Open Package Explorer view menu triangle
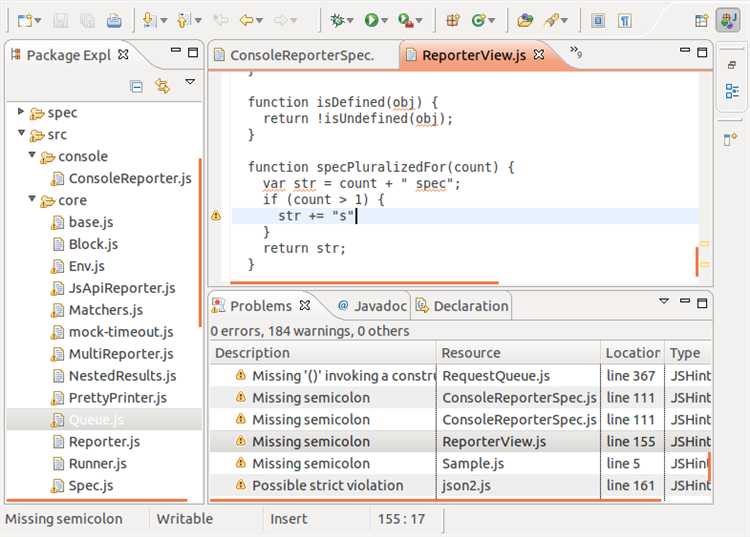750x537 pixels. click(x=190, y=82)
